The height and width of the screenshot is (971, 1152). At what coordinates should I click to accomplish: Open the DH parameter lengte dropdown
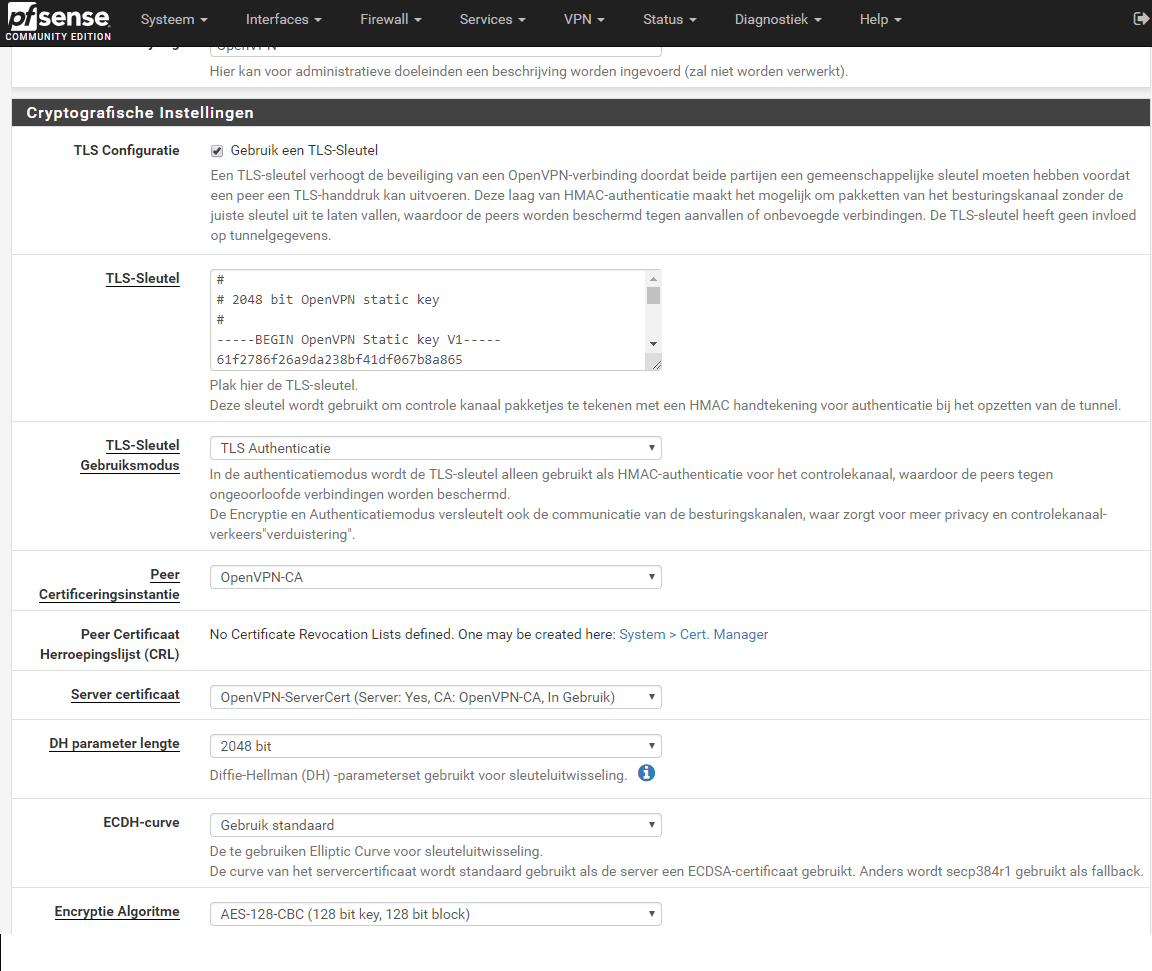coord(436,746)
